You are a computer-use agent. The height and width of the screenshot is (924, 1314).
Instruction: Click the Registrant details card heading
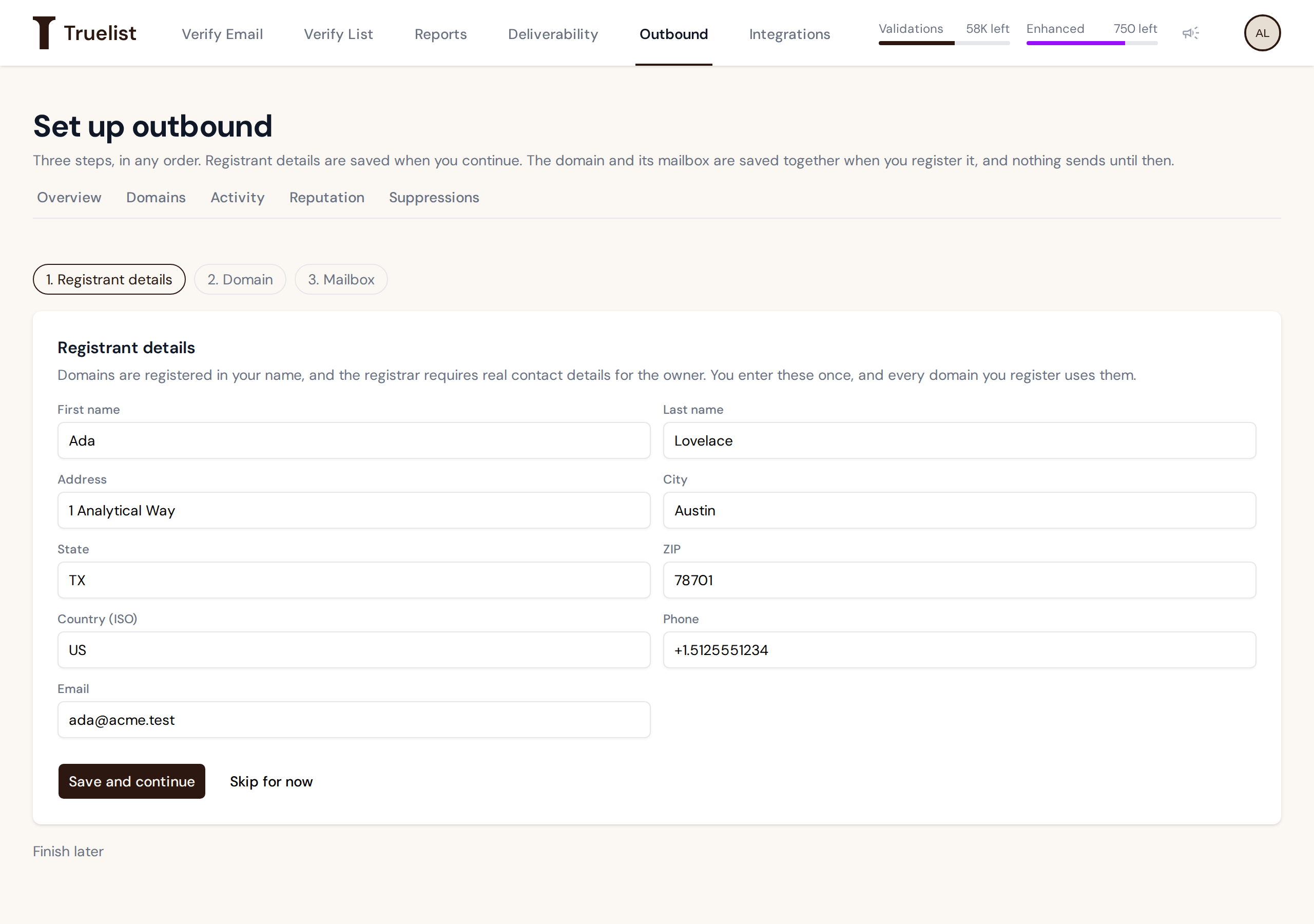tap(126, 348)
